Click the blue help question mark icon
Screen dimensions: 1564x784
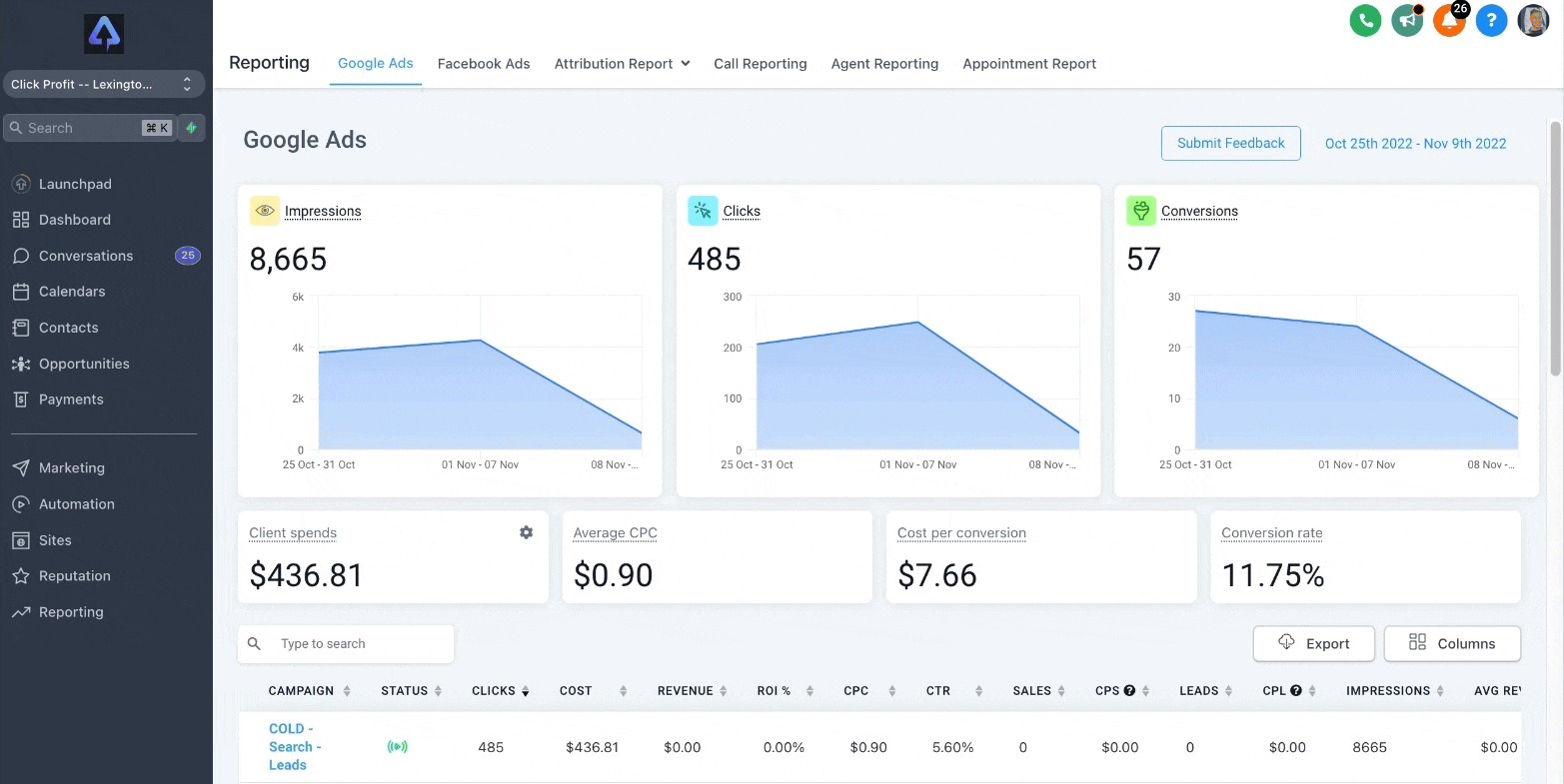[1491, 20]
